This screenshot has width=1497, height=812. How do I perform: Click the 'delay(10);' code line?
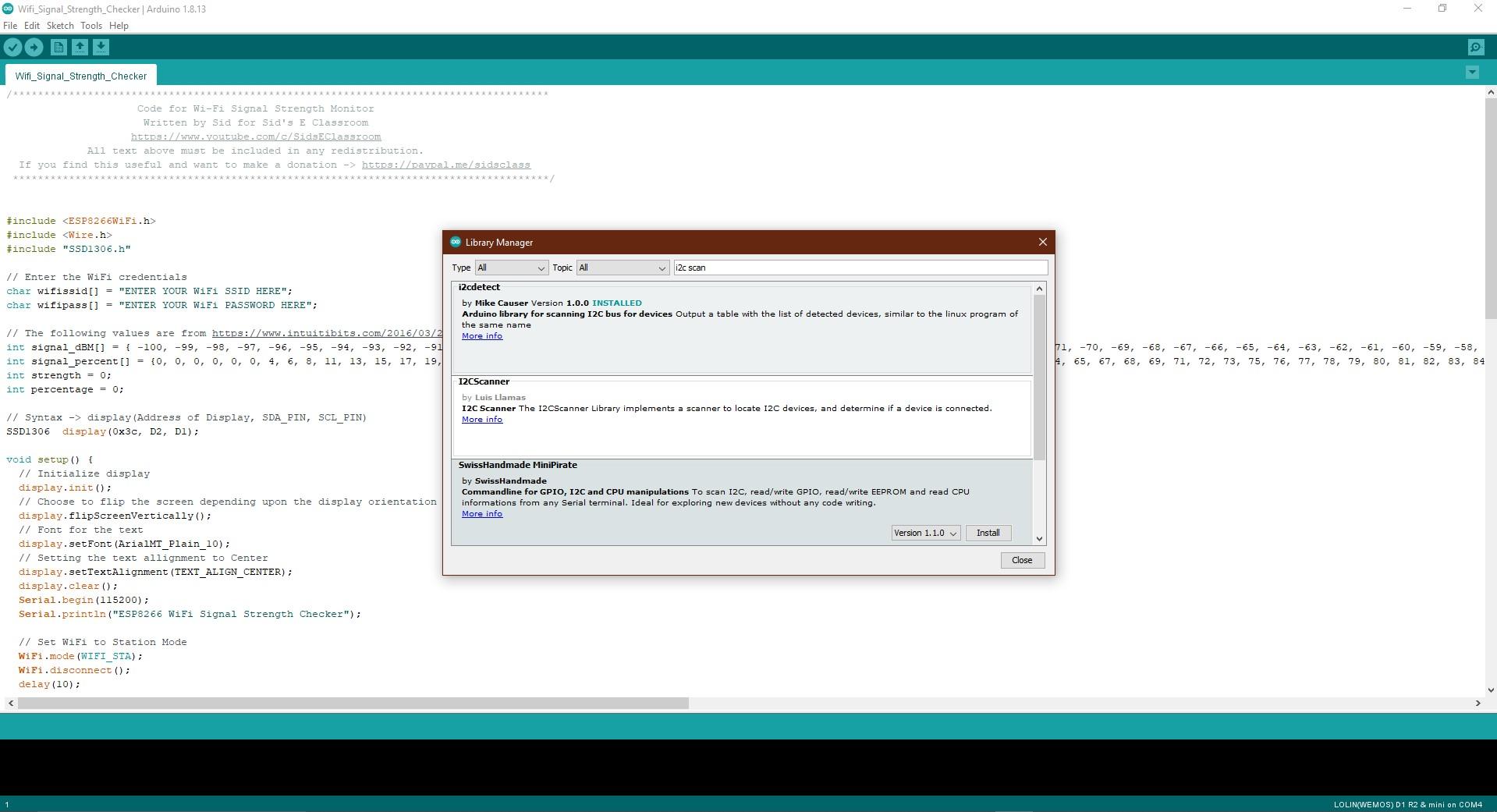[x=50, y=684]
